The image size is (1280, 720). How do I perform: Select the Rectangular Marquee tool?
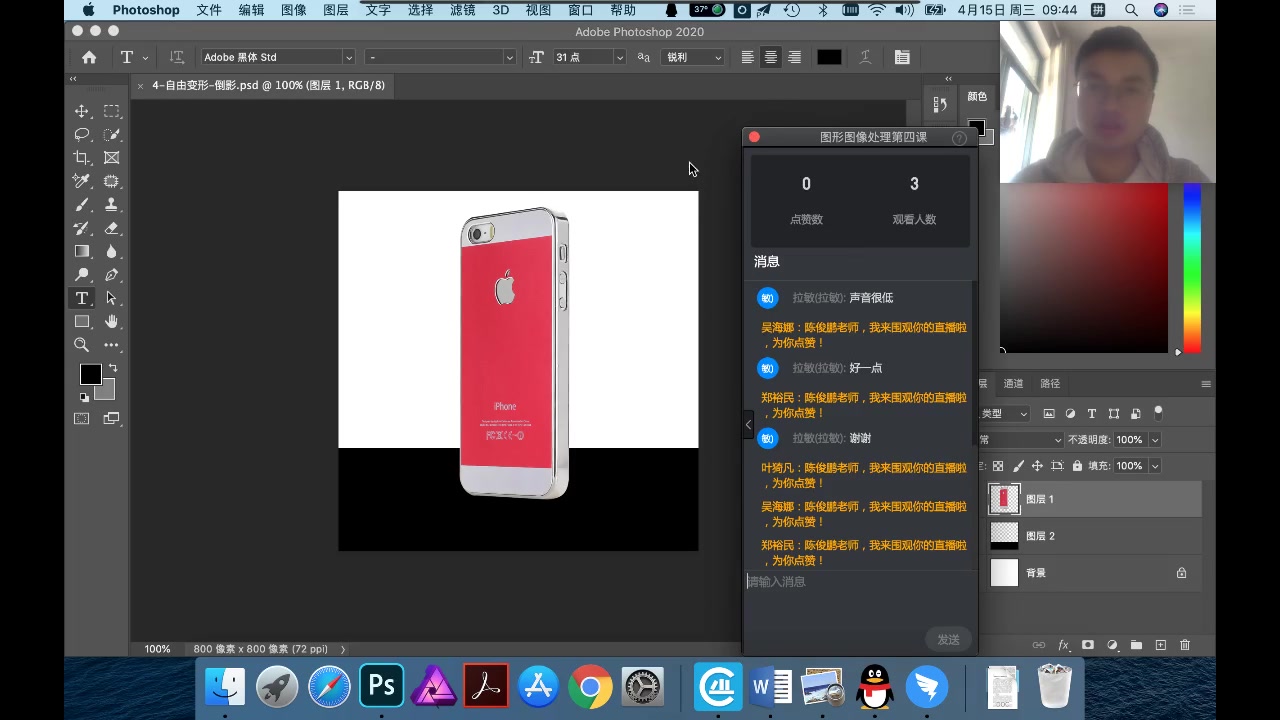click(112, 111)
